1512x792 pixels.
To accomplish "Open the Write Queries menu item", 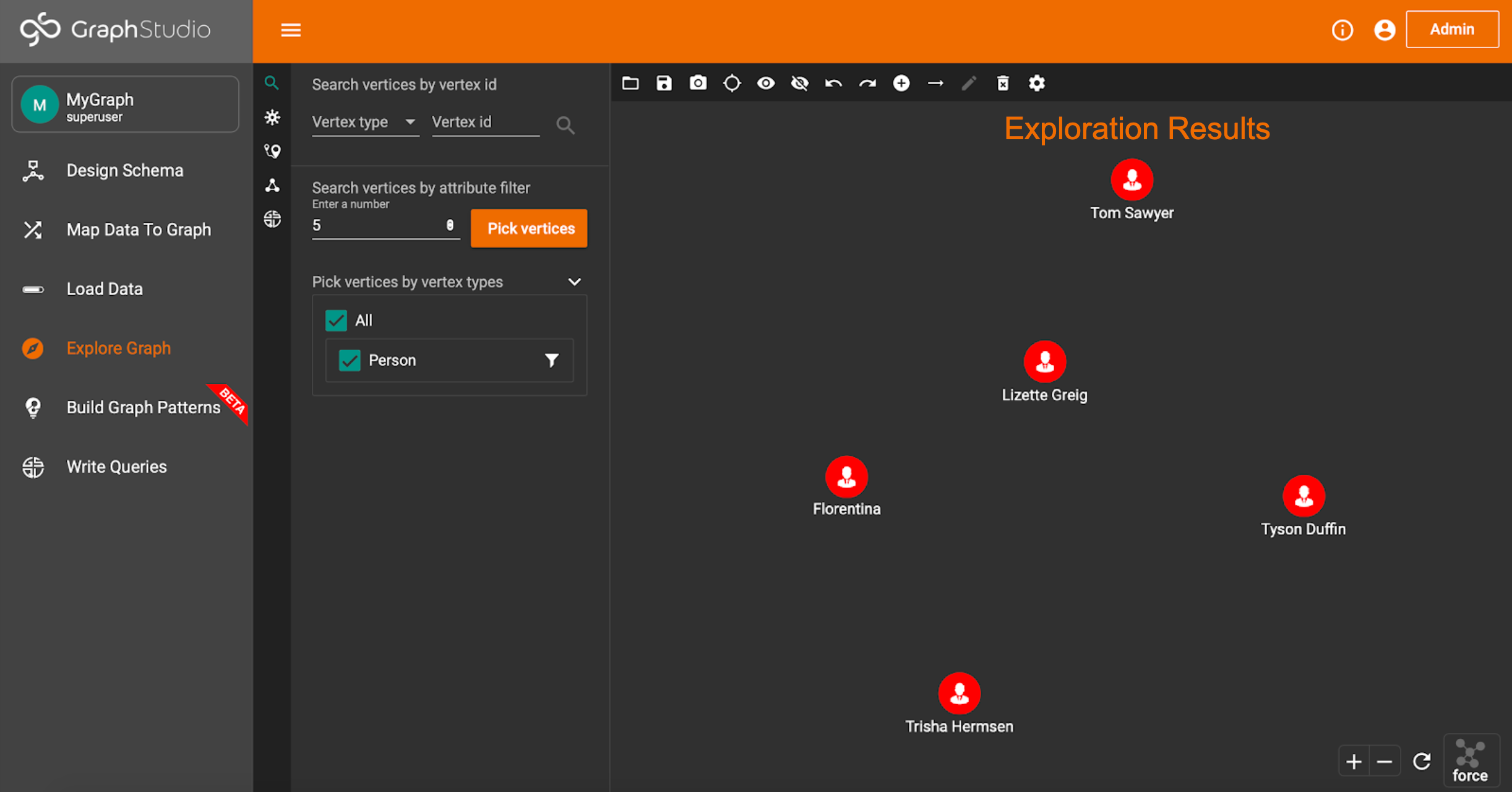I will 116,467.
